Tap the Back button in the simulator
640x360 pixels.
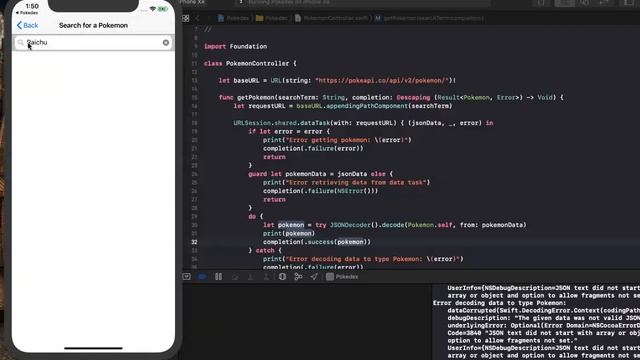[27, 25]
